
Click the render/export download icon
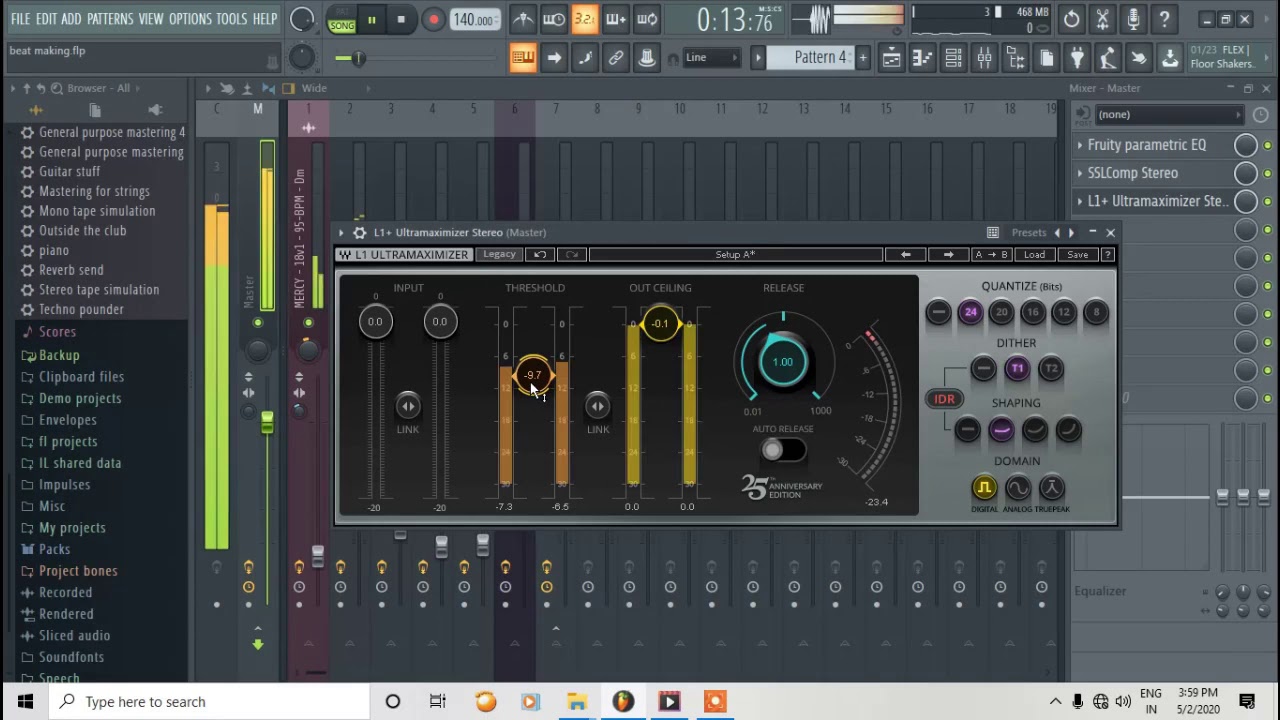coord(1169,58)
